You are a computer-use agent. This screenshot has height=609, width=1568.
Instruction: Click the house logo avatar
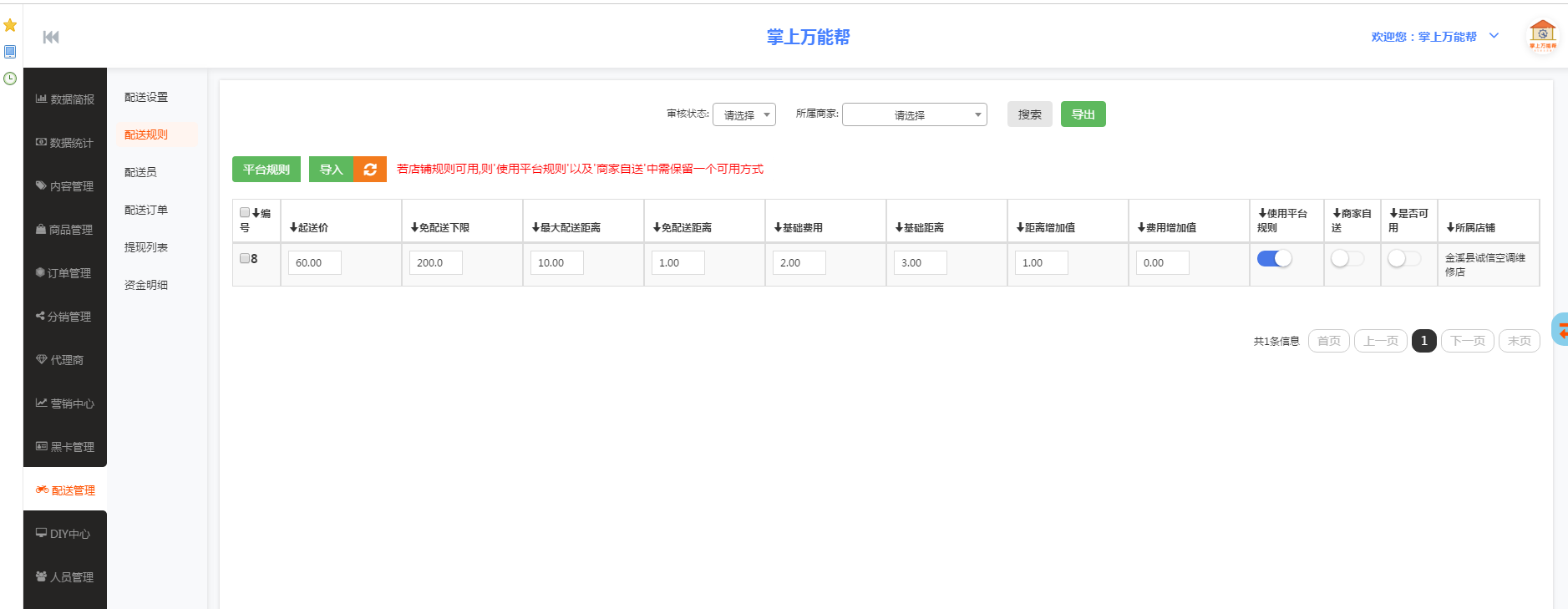1542,35
